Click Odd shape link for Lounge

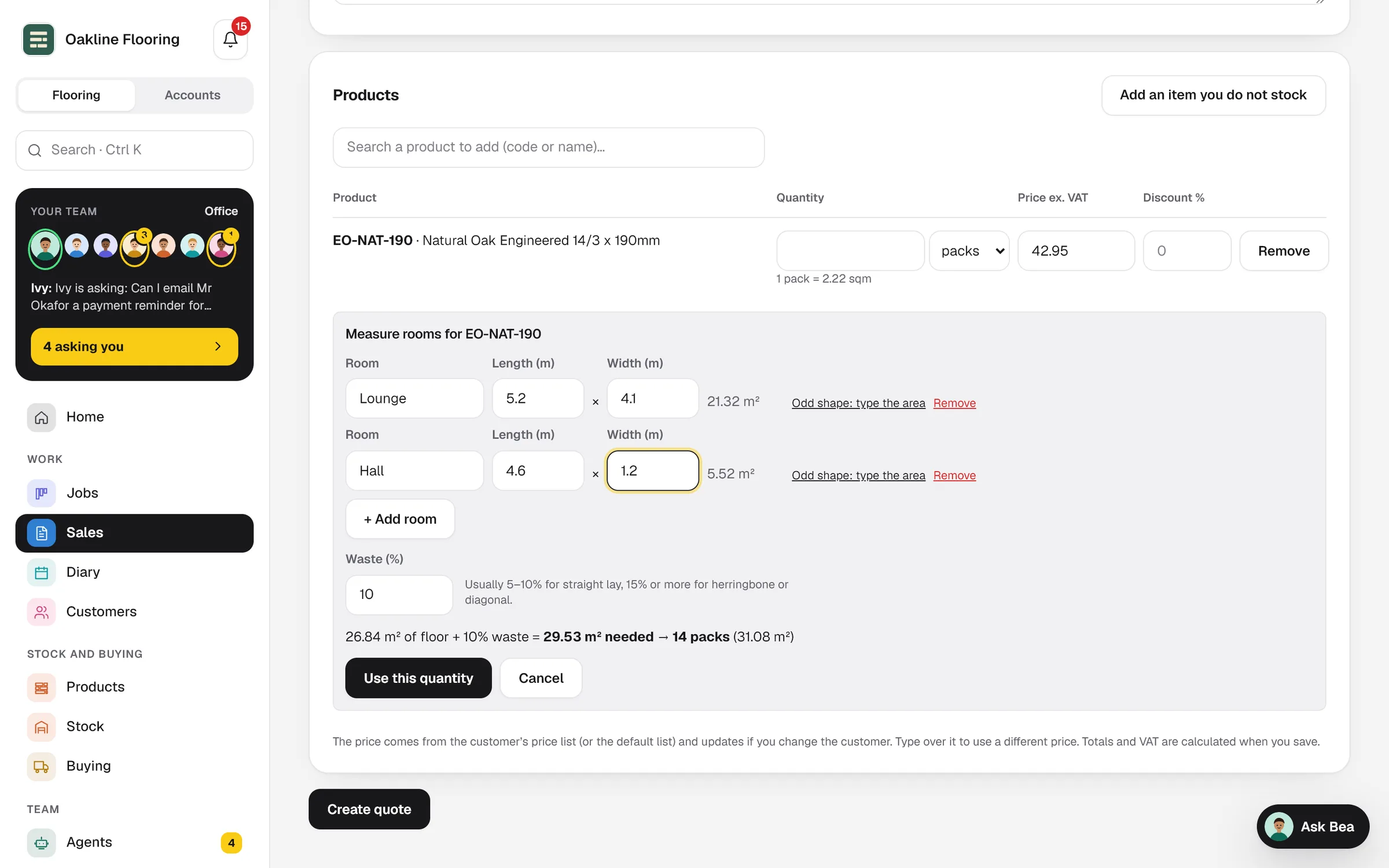click(x=858, y=403)
